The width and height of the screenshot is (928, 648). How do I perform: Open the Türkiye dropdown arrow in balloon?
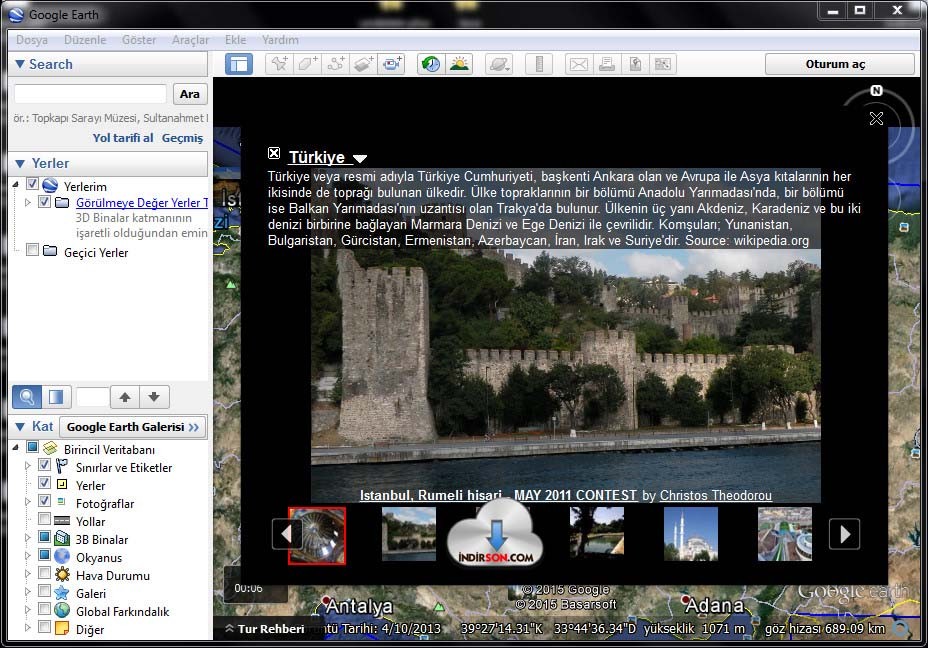[x=360, y=158]
